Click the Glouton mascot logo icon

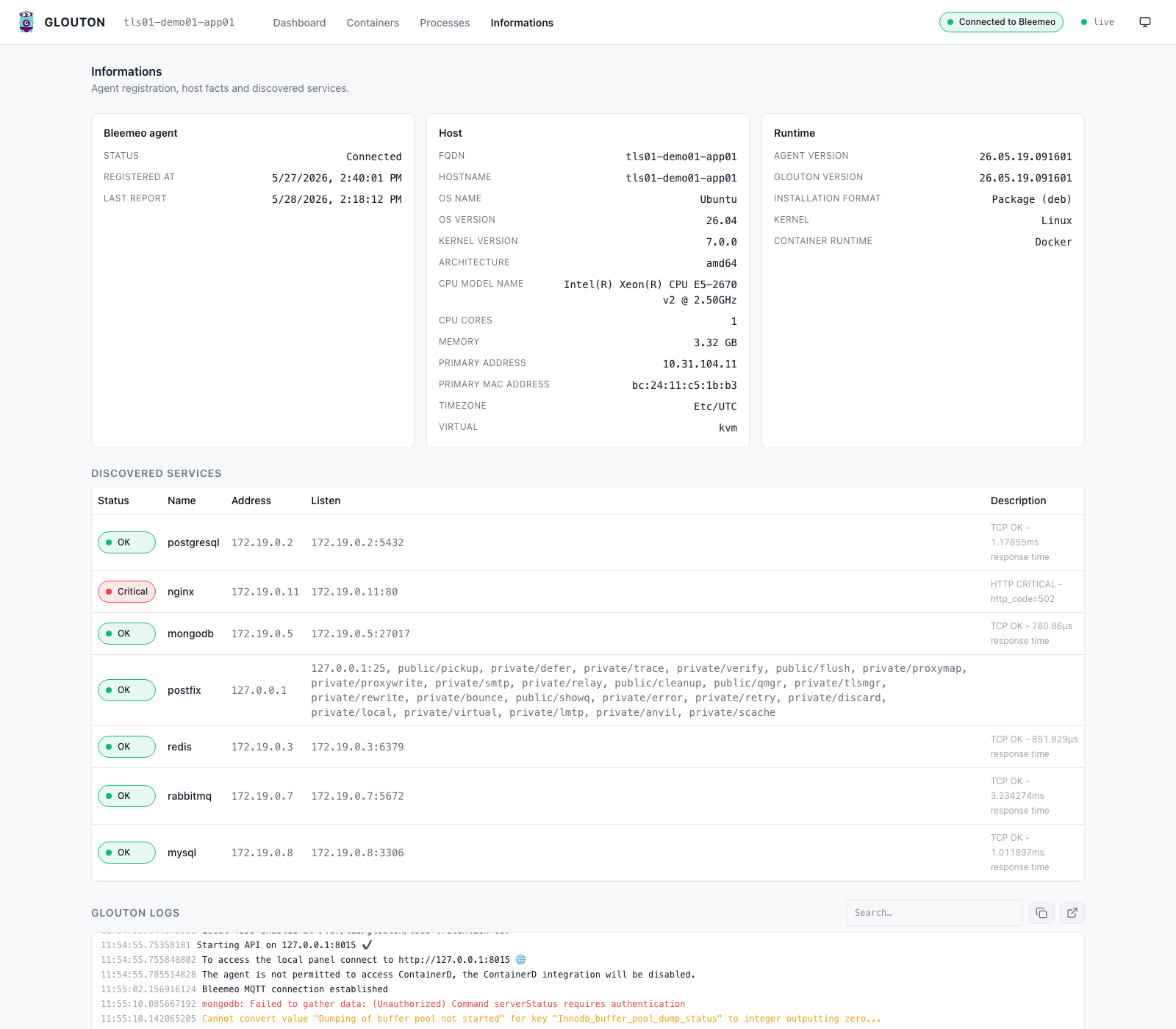point(26,22)
